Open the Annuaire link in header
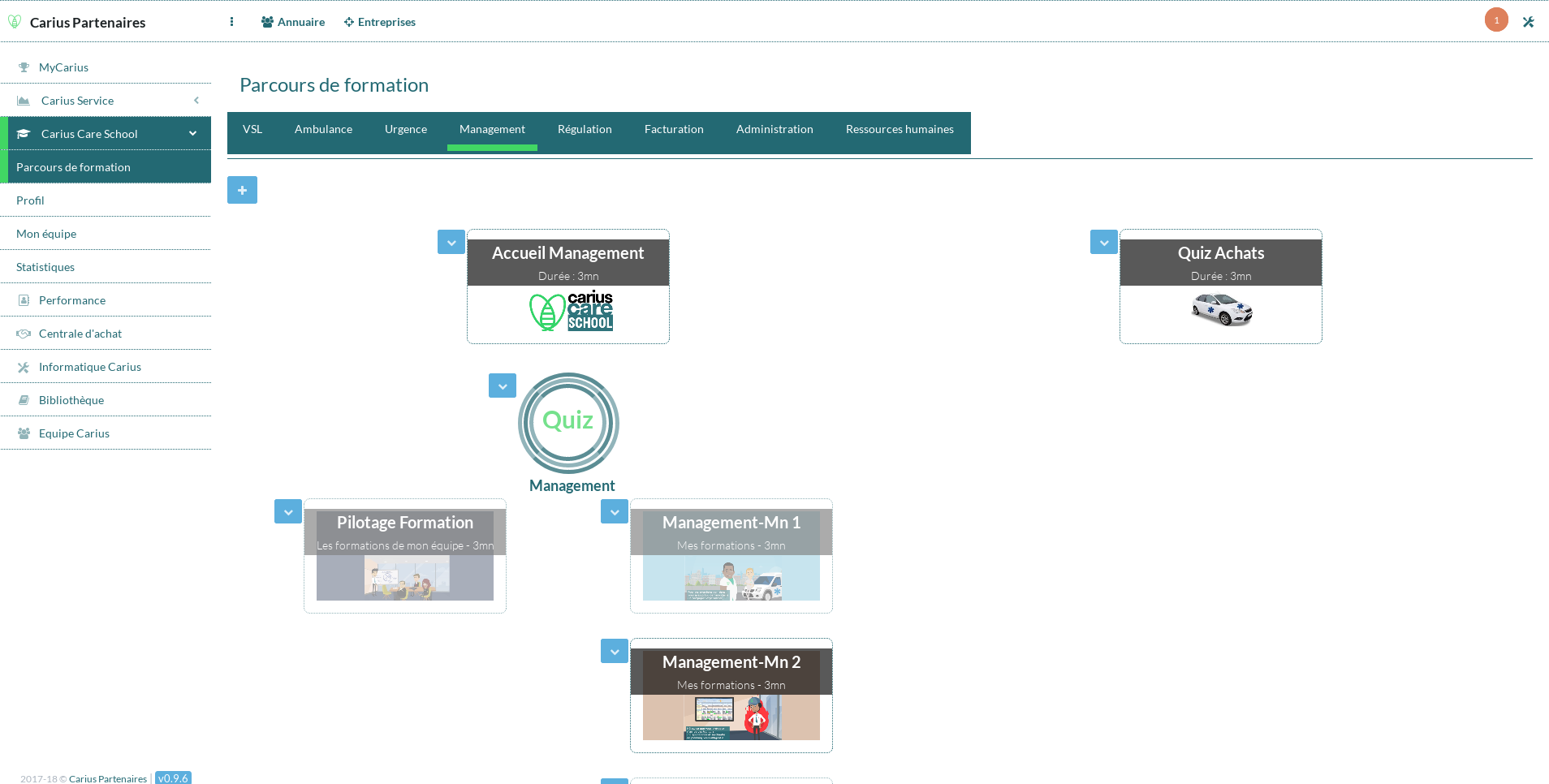 tap(293, 22)
